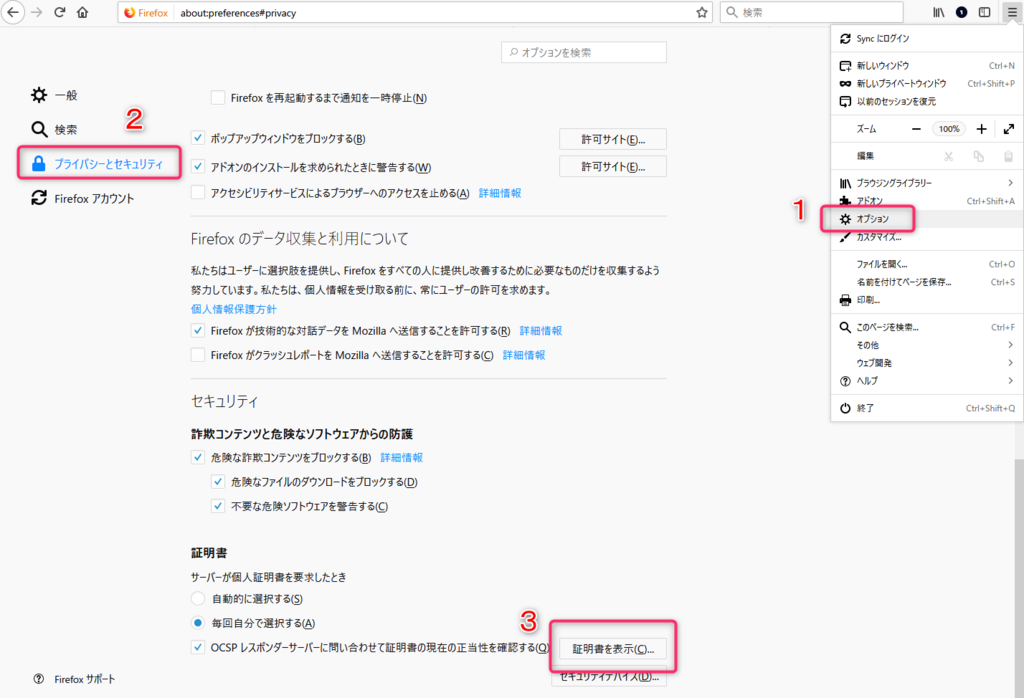
Task: Toggle 技術的な対話データを Mozilla へ送信 checkbox
Action: point(198,330)
